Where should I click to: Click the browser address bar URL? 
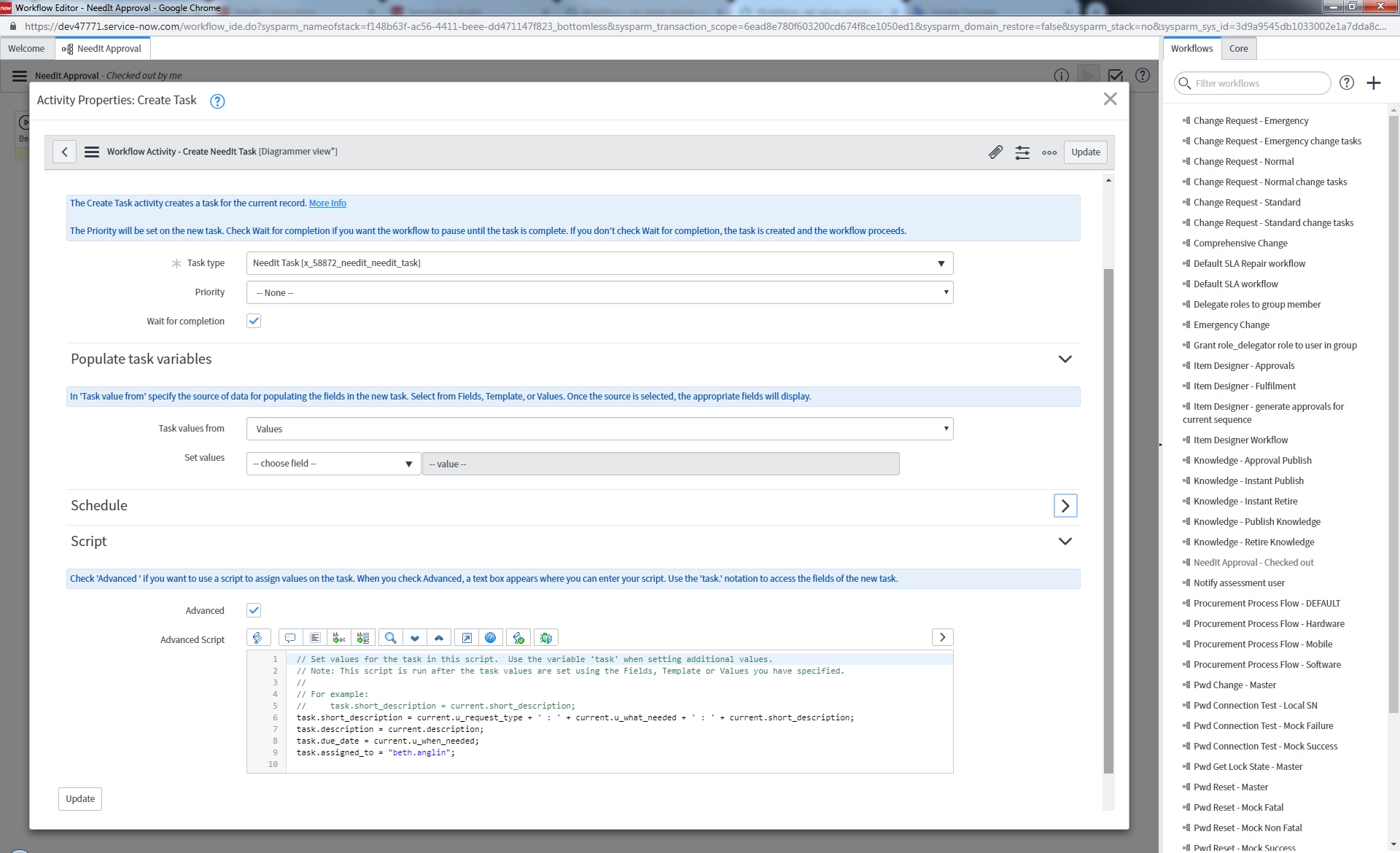coord(704,26)
